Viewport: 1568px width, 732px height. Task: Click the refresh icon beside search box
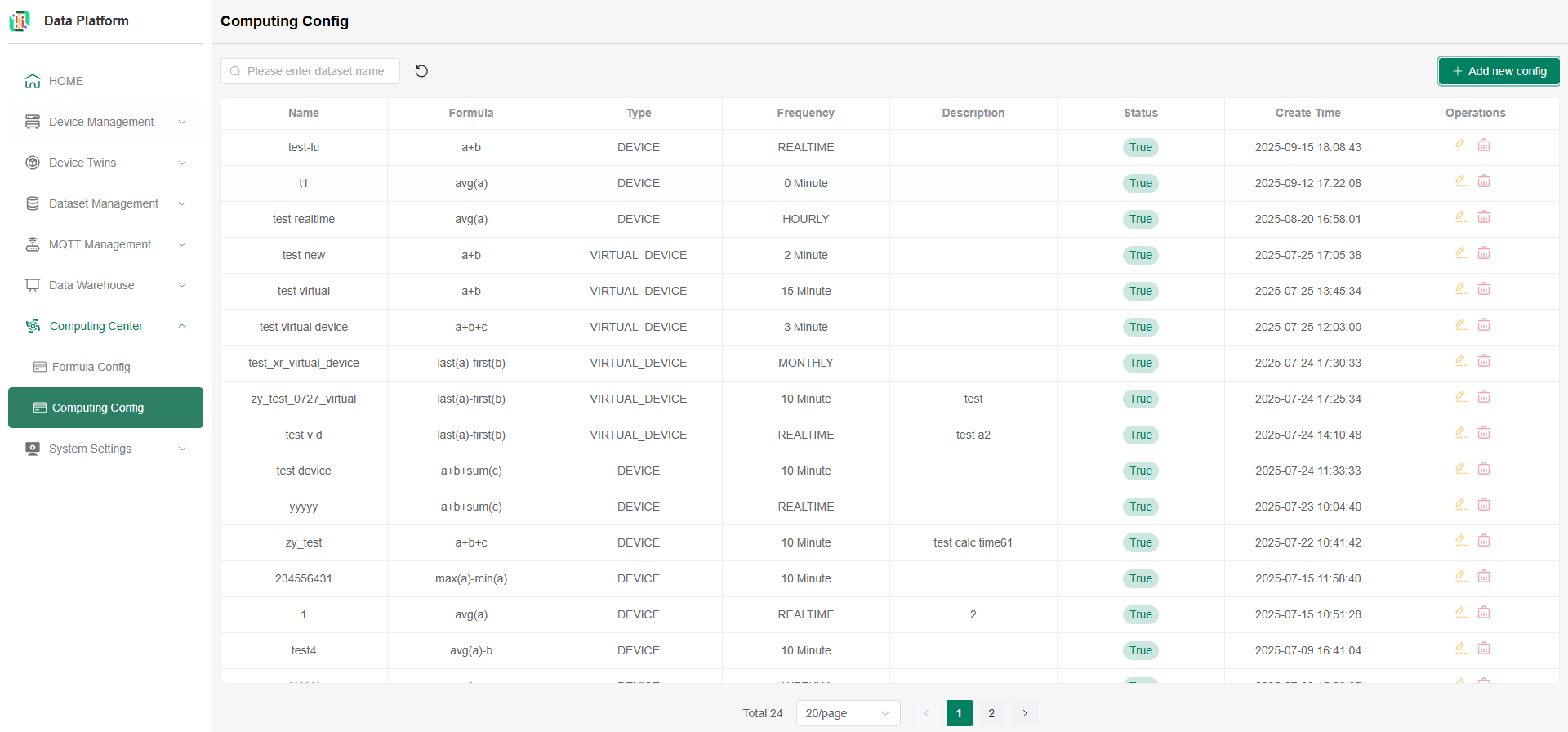pyautogui.click(x=421, y=71)
